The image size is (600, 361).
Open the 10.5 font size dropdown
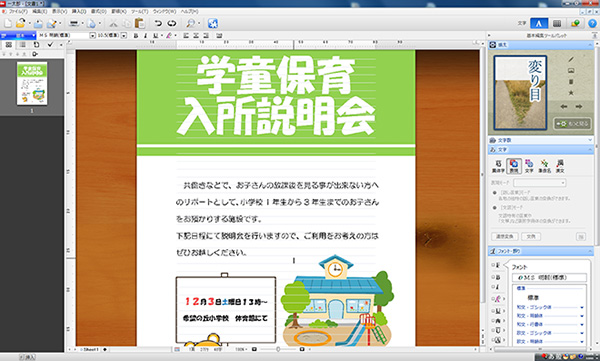pos(124,36)
